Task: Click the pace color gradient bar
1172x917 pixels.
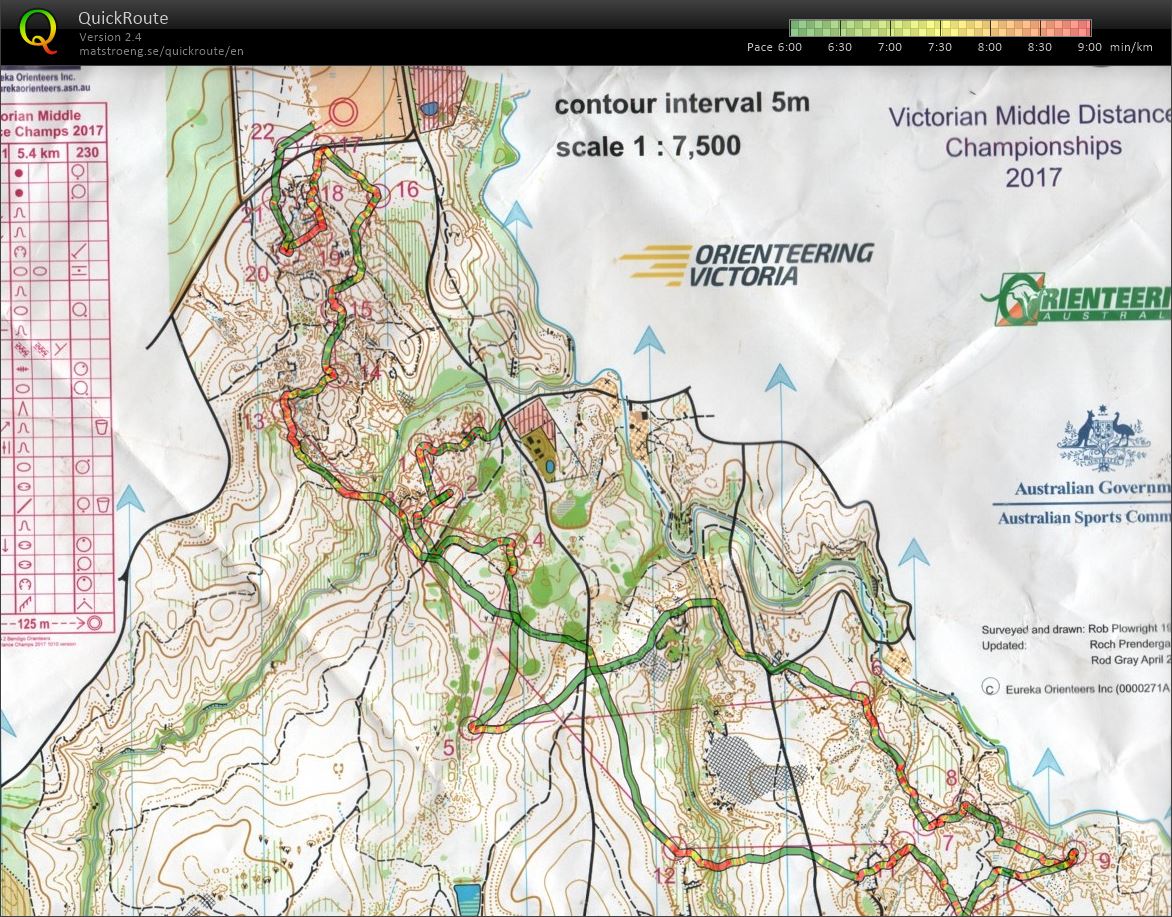Action: click(939, 28)
